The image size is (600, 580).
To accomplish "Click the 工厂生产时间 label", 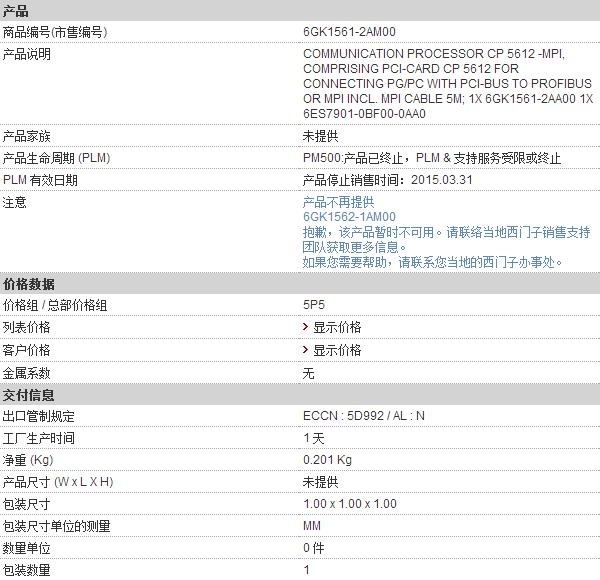I will pos(39,438).
